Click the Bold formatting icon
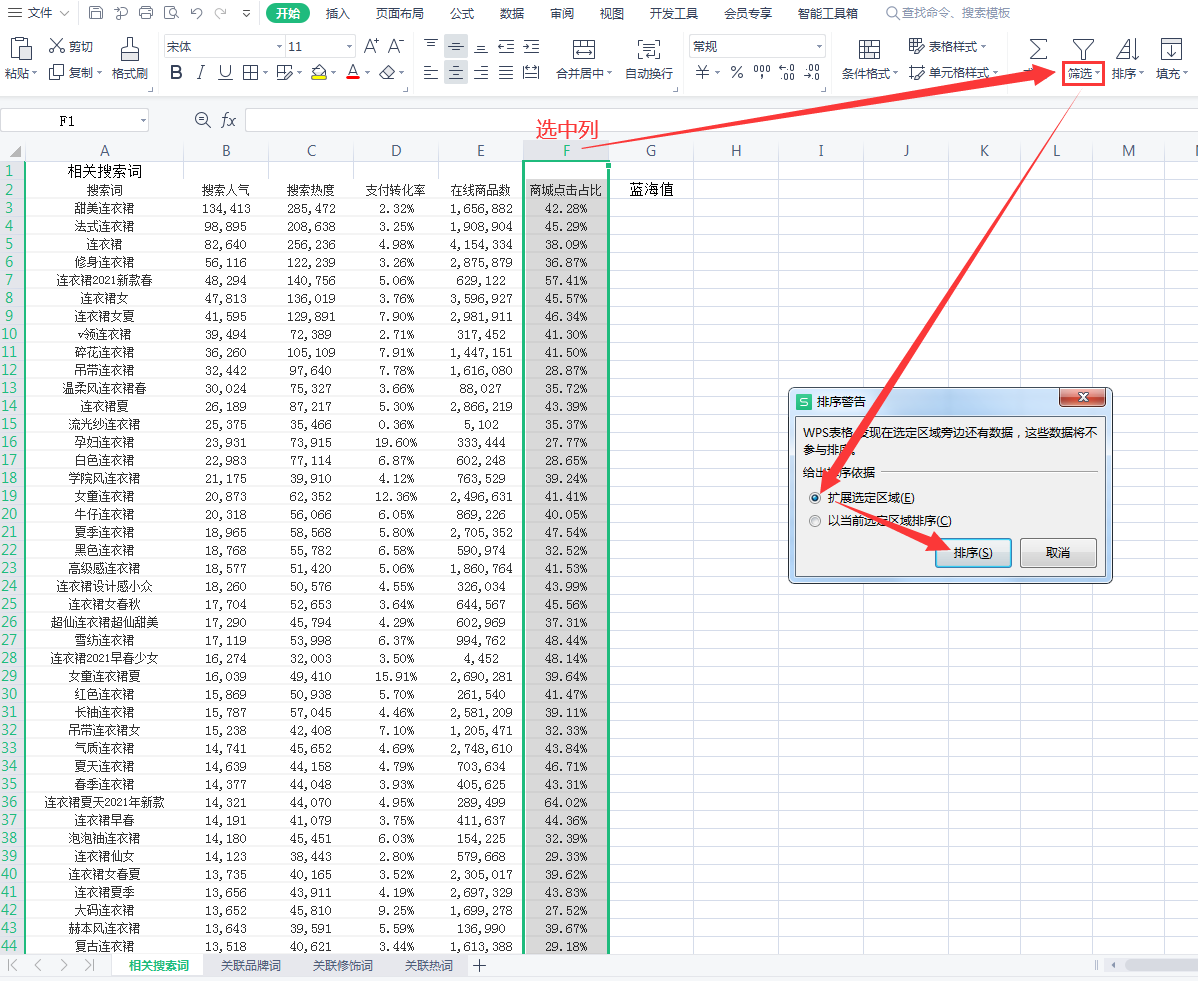This screenshot has height=981, width=1198. tap(176, 72)
